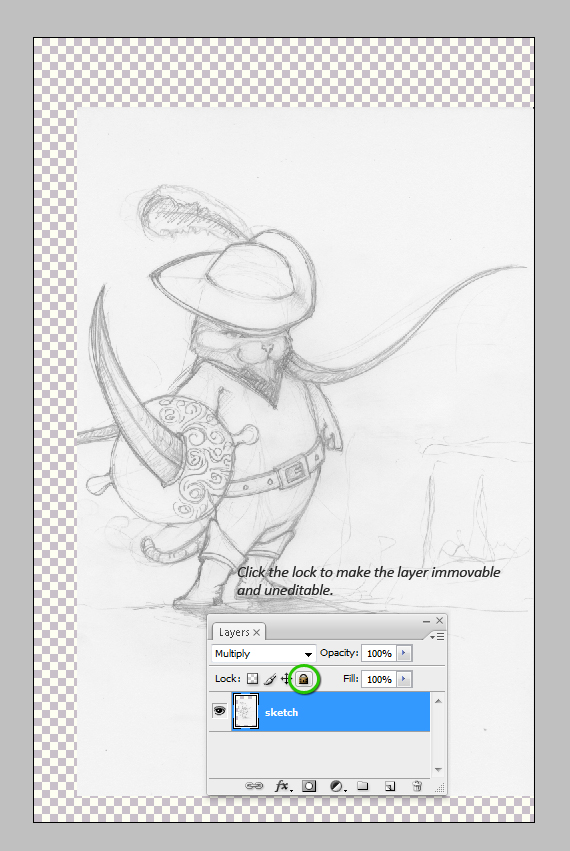Open the Multiply blend mode dropdown

click(x=263, y=653)
